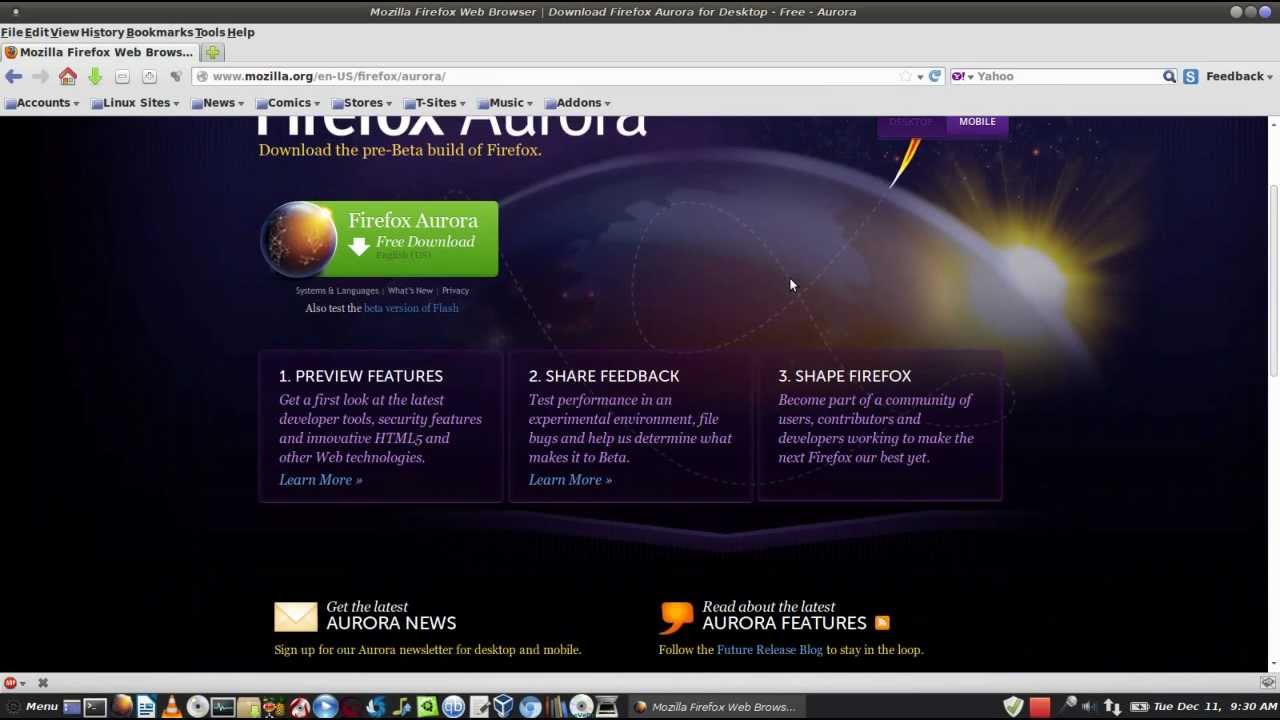Open the Feedback dropdown button

tap(1239, 76)
